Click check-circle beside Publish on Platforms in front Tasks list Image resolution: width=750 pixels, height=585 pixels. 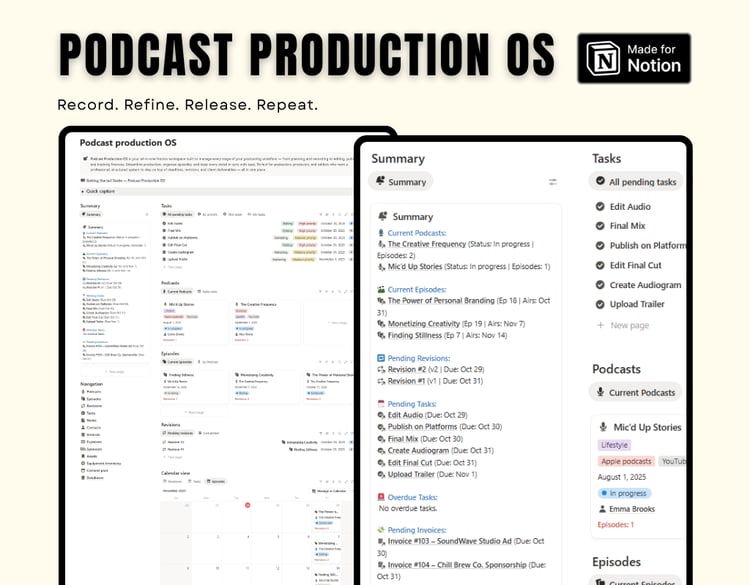[x=600, y=245]
